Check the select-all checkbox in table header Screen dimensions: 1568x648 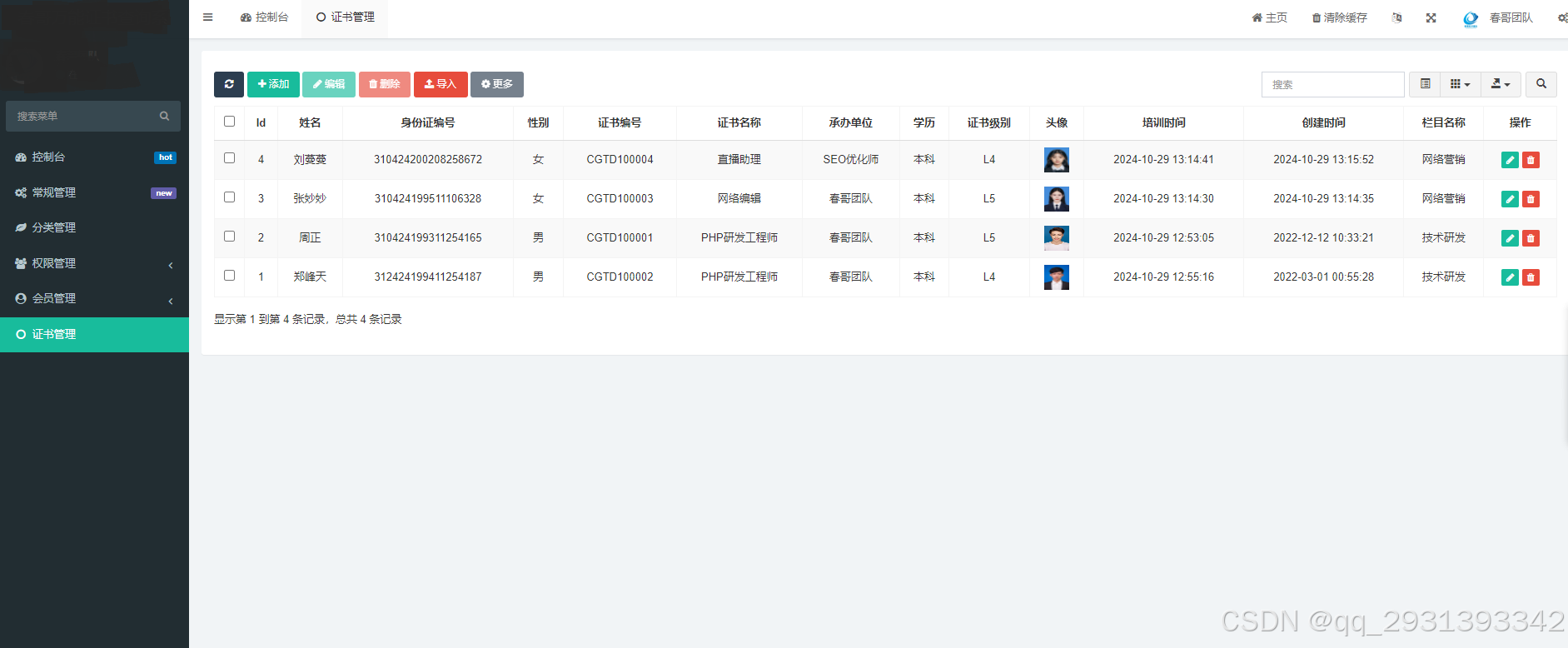(x=230, y=122)
